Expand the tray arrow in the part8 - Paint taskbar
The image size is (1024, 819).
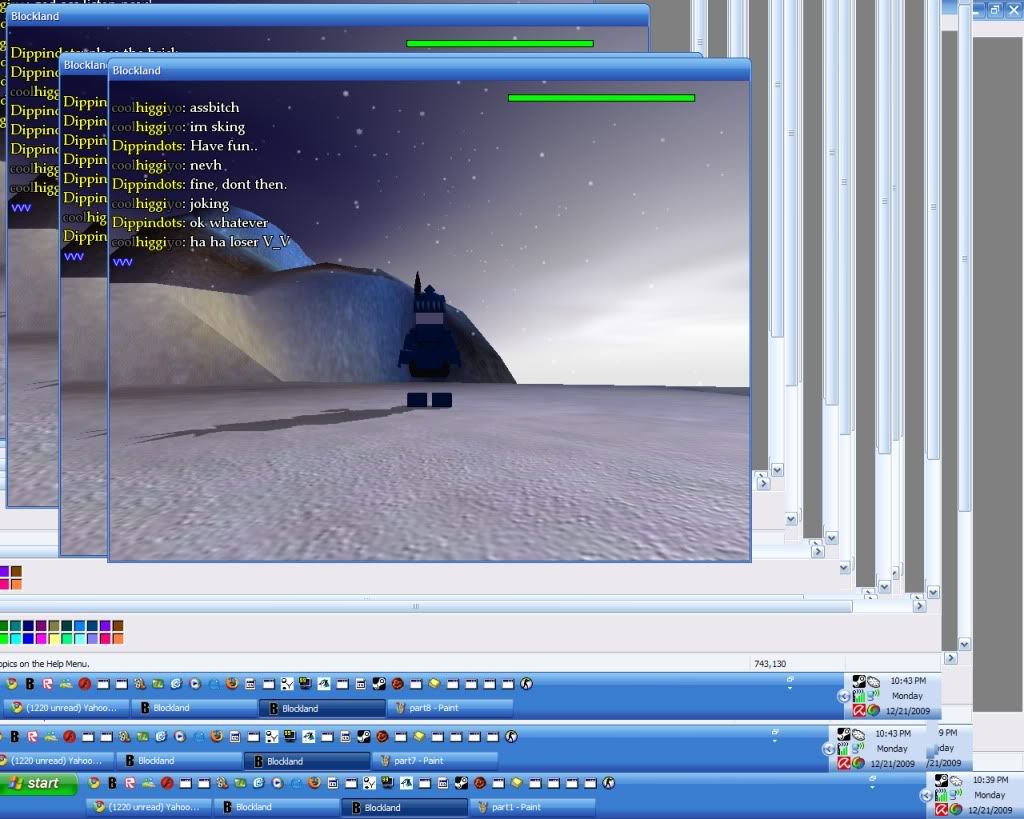pos(843,696)
